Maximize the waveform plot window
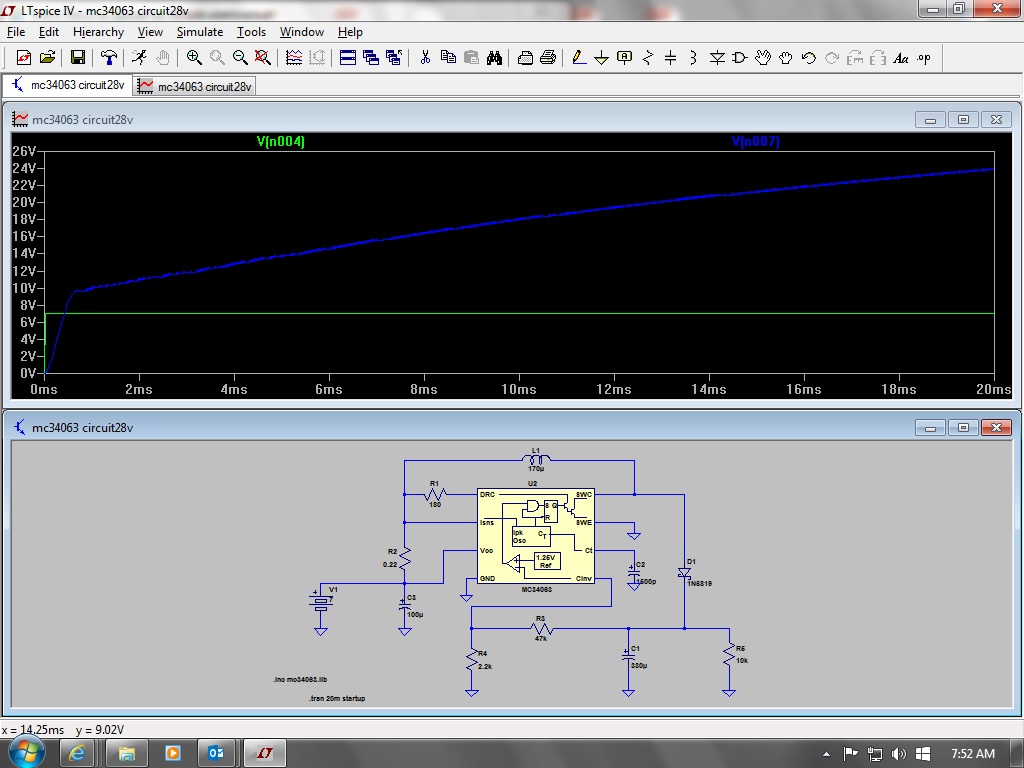This screenshot has width=1024, height=768. 963,120
